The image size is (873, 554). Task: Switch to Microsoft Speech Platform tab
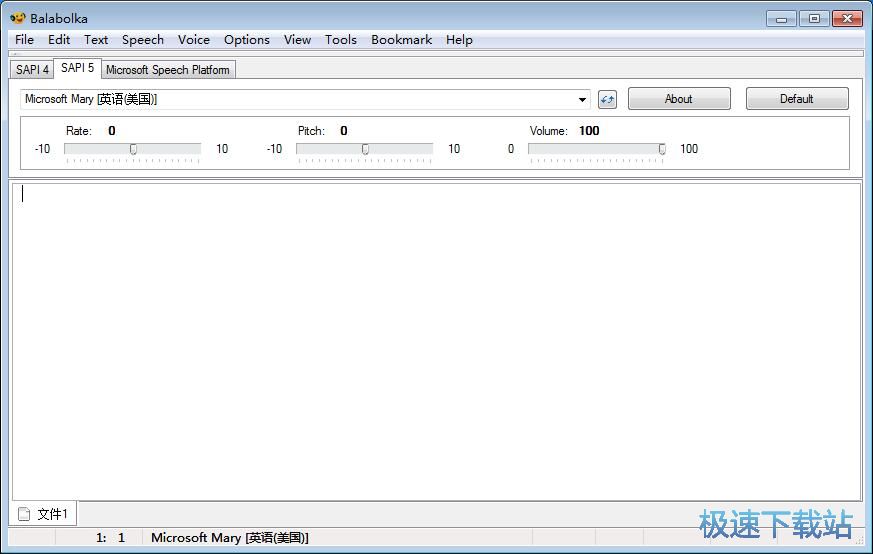click(x=168, y=70)
